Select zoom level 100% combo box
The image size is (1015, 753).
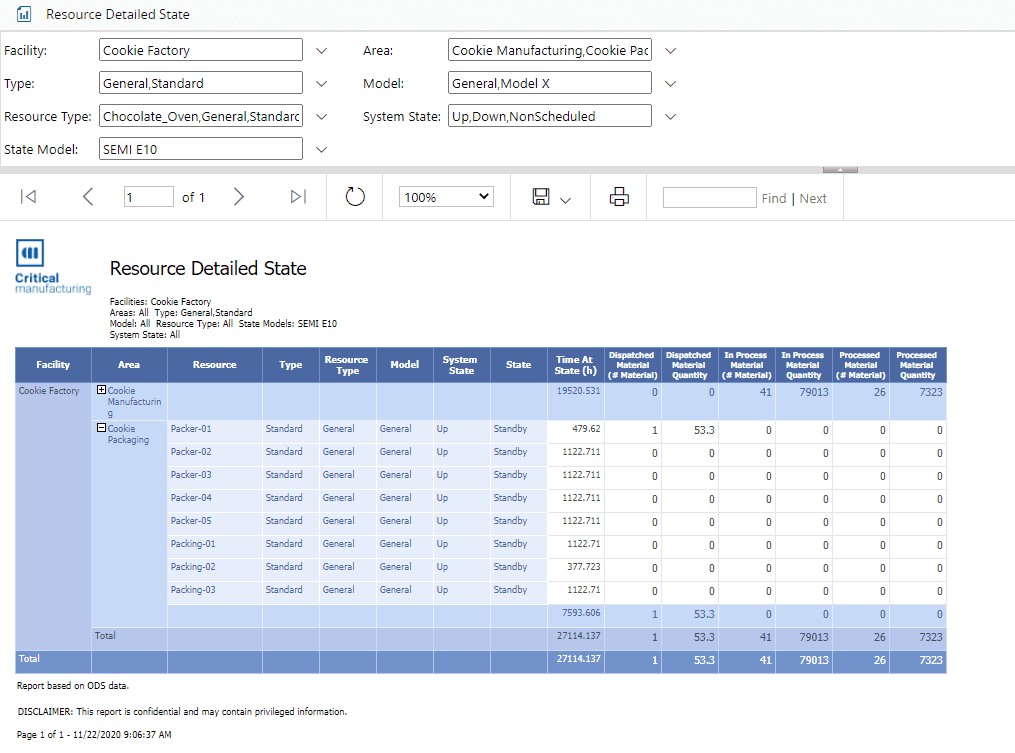click(446, 197)
